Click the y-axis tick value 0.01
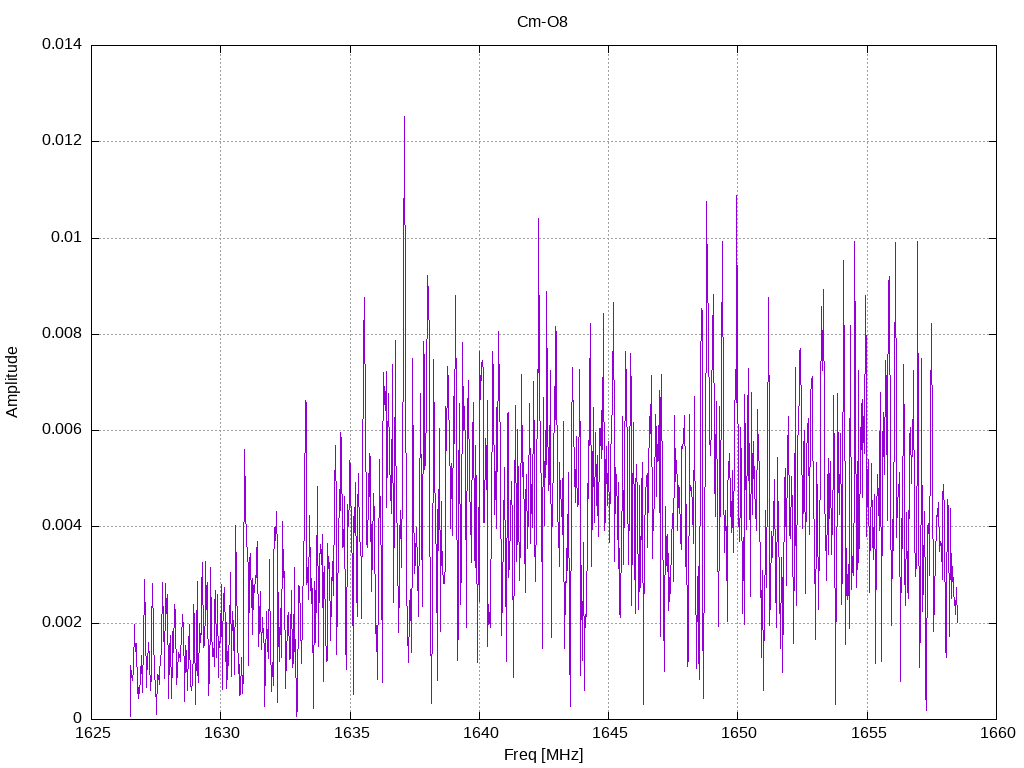The image size is (1024, 768). click(67, 237)
